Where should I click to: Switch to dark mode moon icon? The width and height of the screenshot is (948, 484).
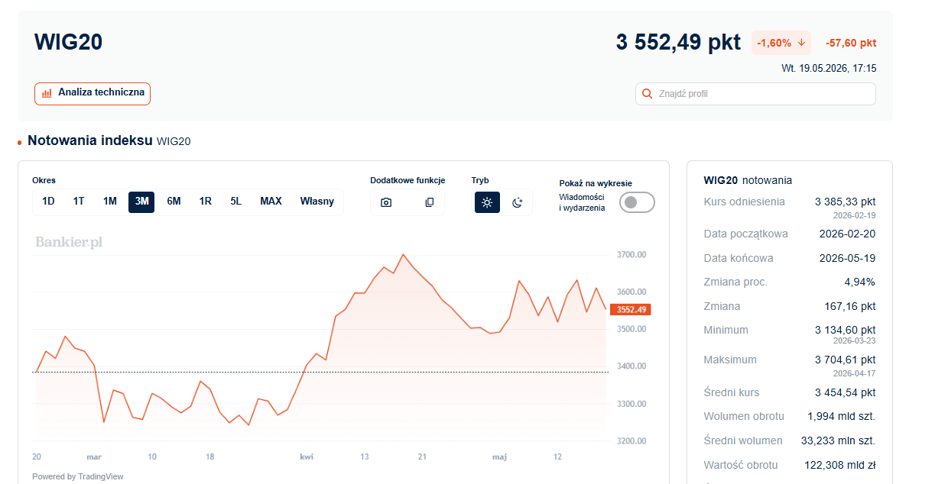pos(517,202)
